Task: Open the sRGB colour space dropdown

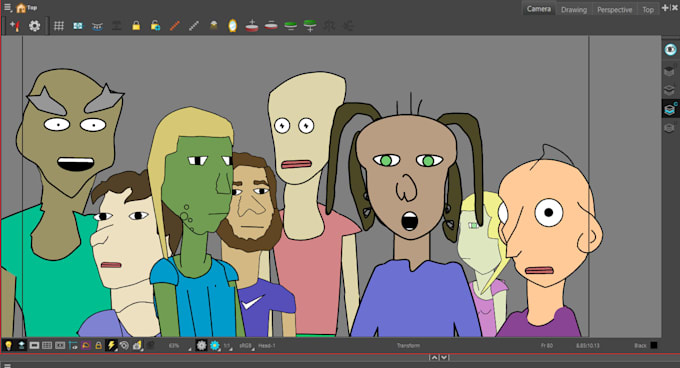Action: (x=246, y=345)
